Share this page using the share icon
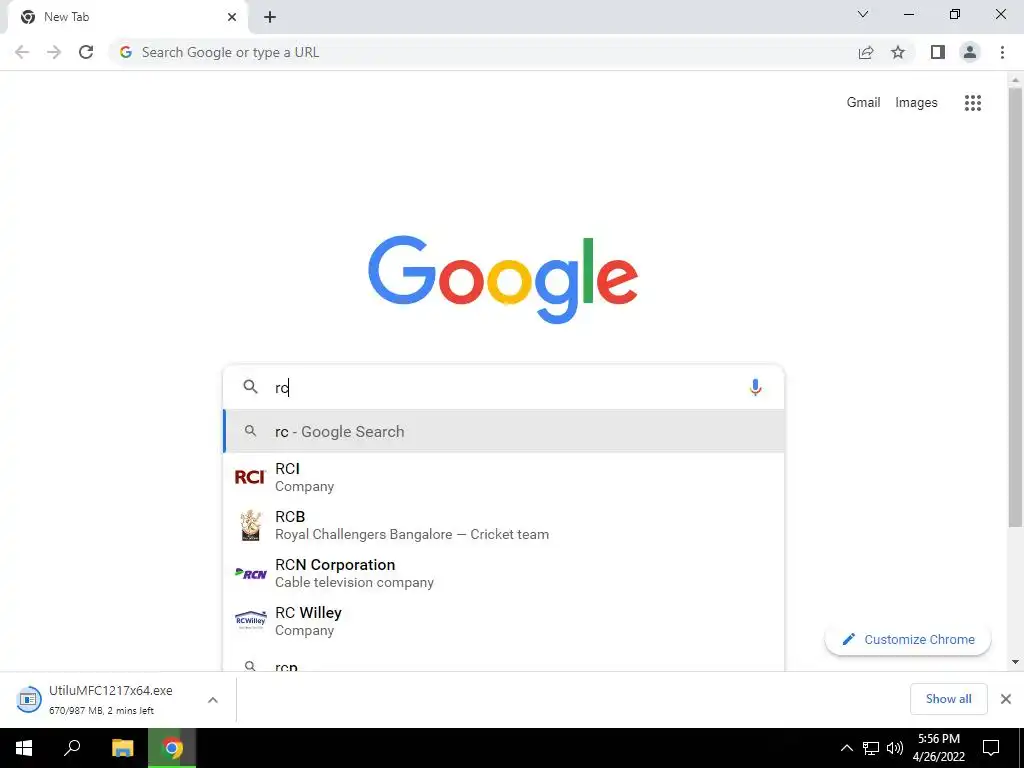This screenshot has height=768, width=1024. (866, 52)
